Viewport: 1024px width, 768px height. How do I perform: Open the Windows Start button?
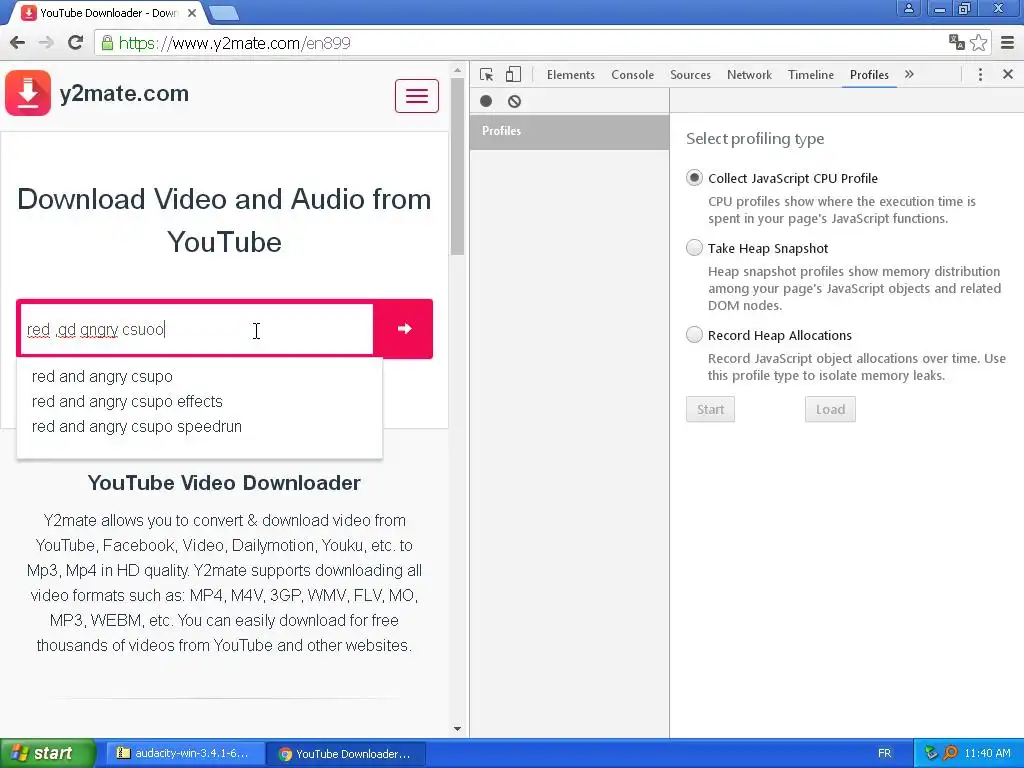point(48,754)
